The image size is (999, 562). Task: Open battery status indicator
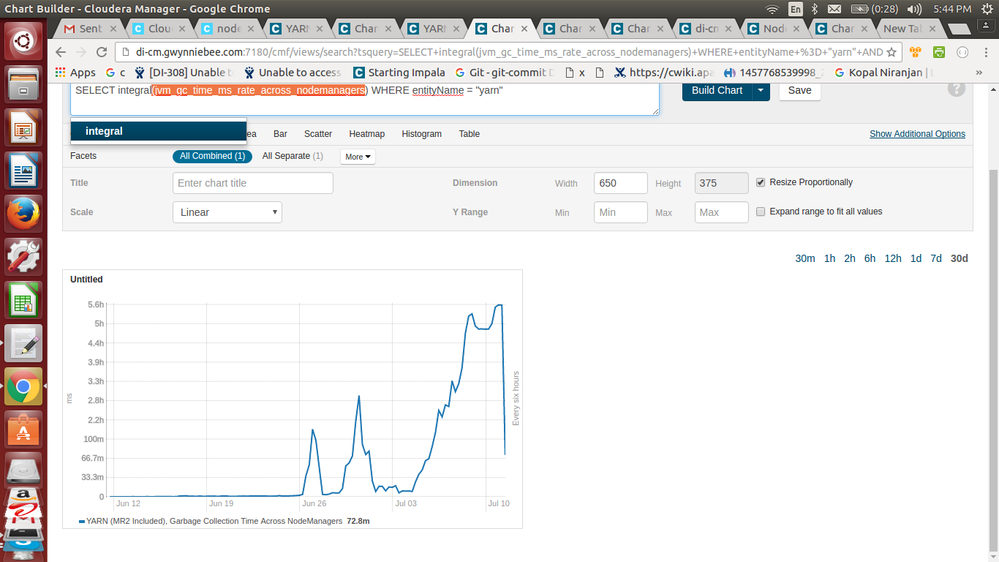point(874,9)
